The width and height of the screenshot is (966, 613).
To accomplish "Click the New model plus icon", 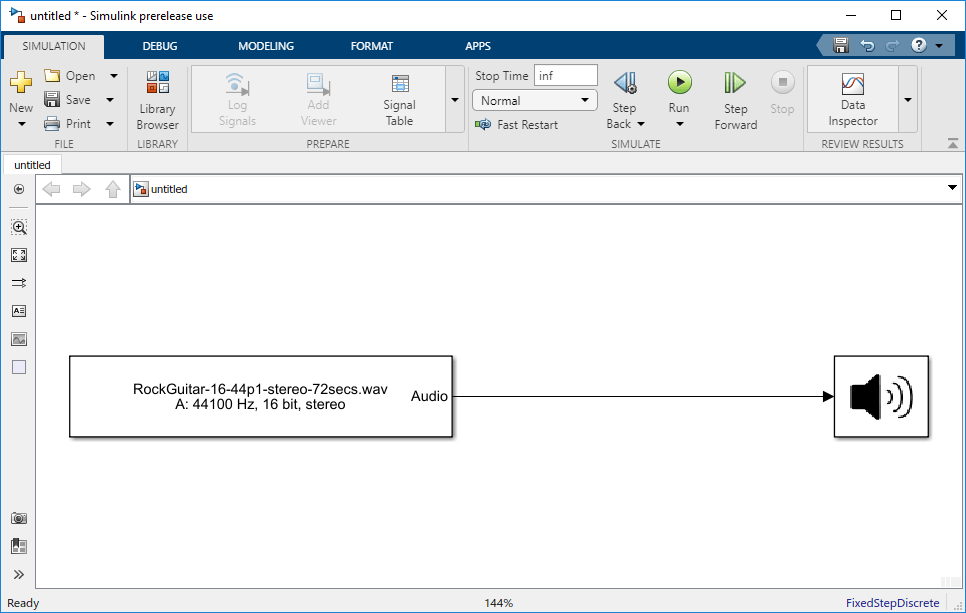I will click(21, 82).
